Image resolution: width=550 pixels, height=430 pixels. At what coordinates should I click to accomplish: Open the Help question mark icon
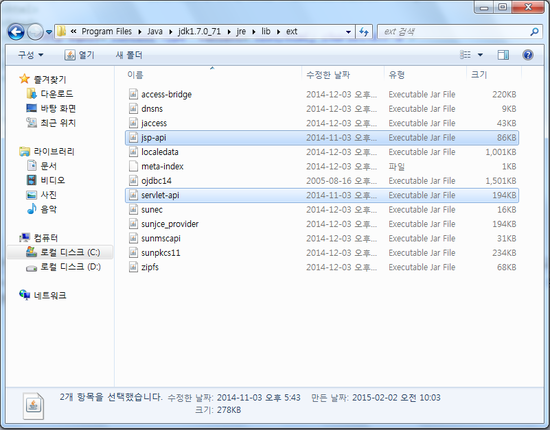click(x=528, y=55)
